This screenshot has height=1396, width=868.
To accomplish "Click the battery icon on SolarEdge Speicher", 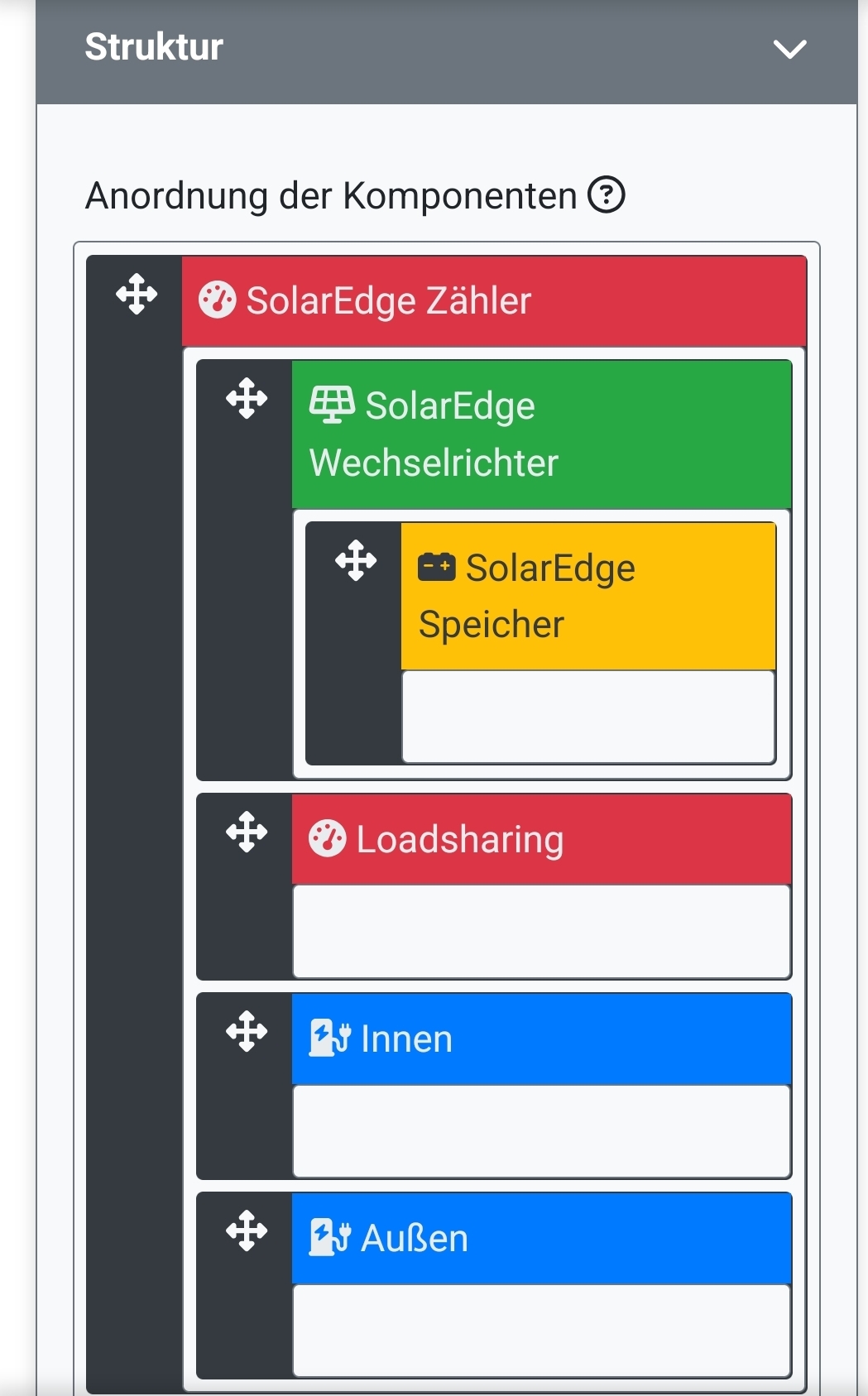I will [x=437, y=565].
